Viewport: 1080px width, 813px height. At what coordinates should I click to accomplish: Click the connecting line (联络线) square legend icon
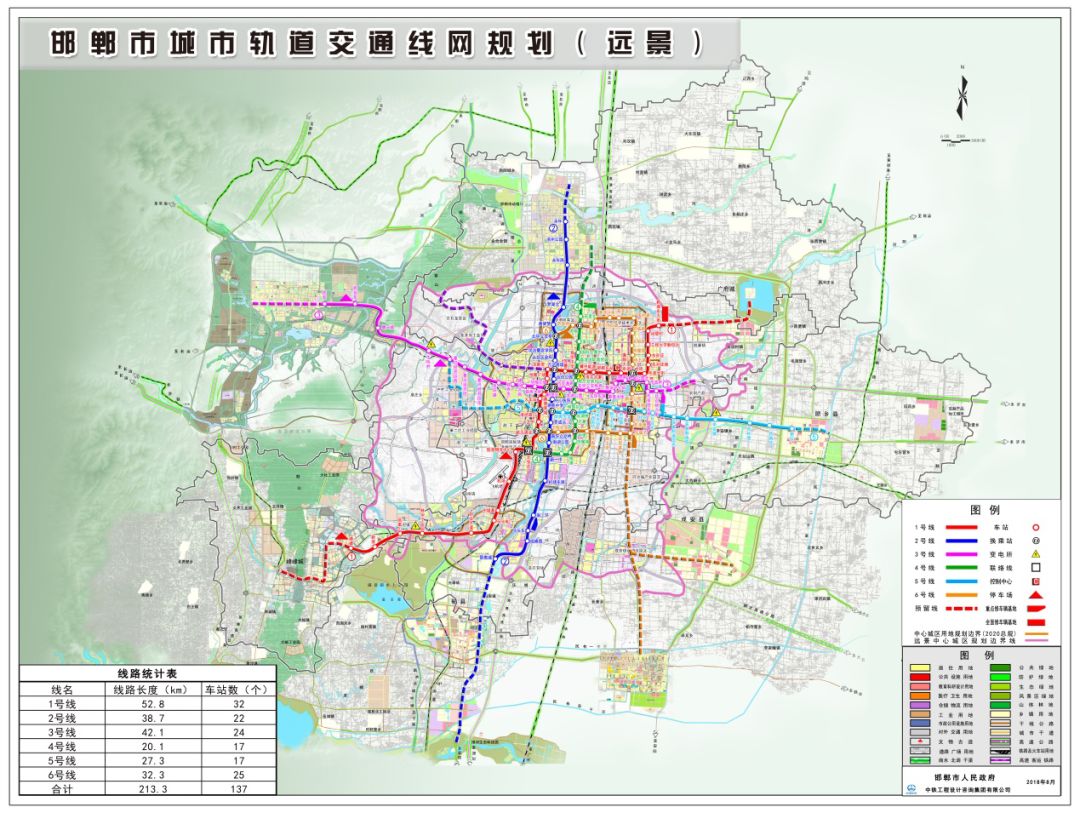(1036, 567)
